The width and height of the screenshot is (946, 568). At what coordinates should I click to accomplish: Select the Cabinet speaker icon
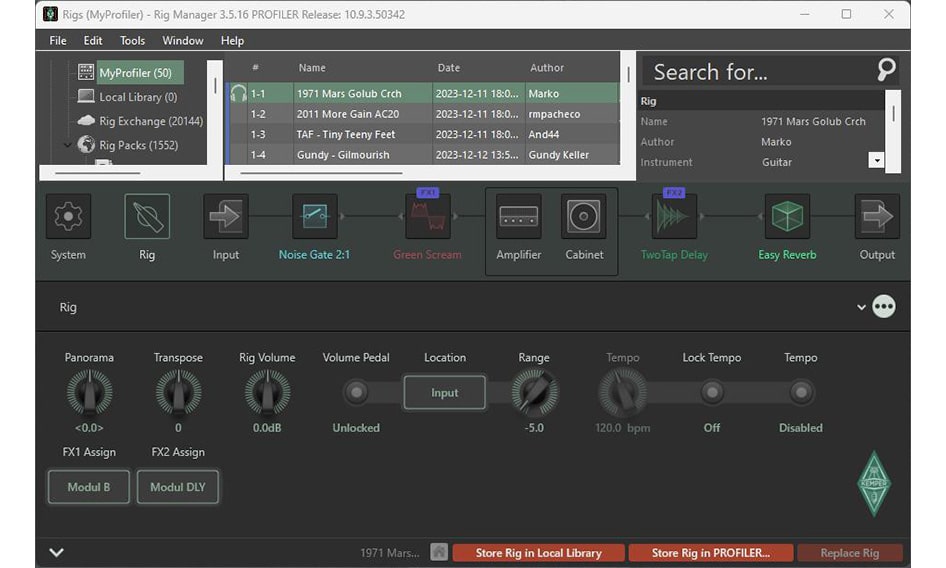coord(584,217)
